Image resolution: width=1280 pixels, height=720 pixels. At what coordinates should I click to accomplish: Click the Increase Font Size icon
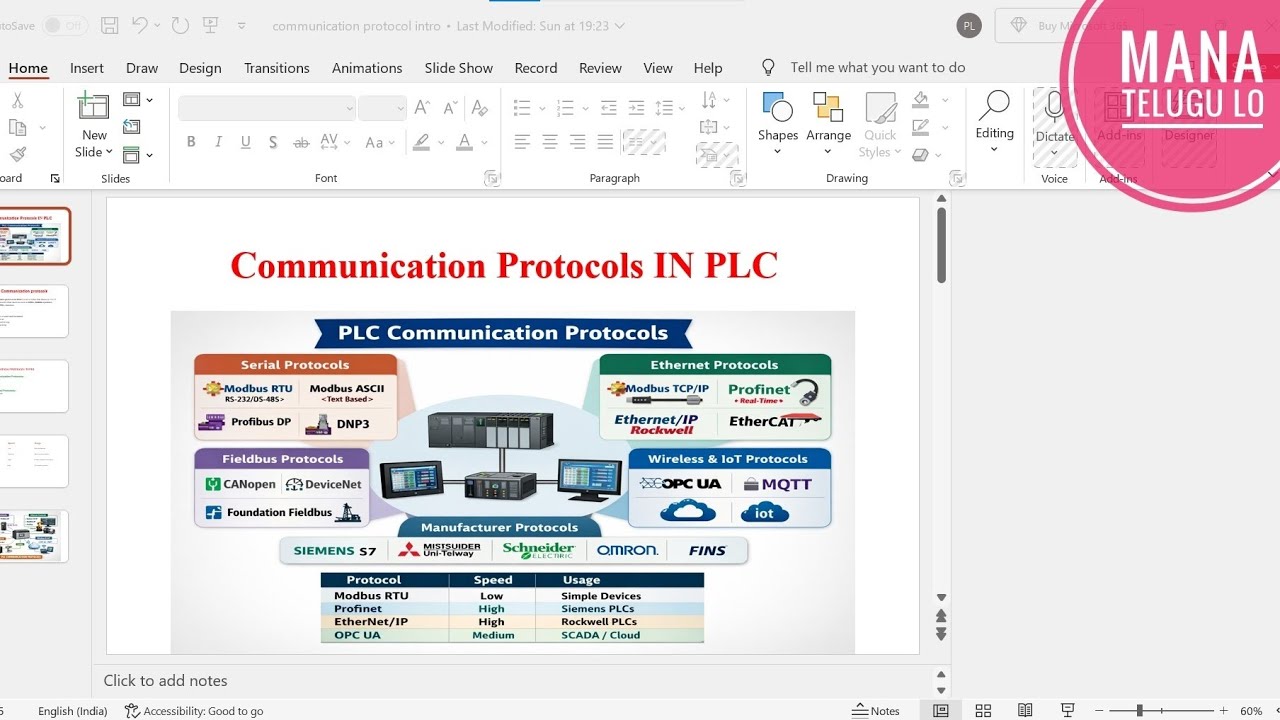423,108
